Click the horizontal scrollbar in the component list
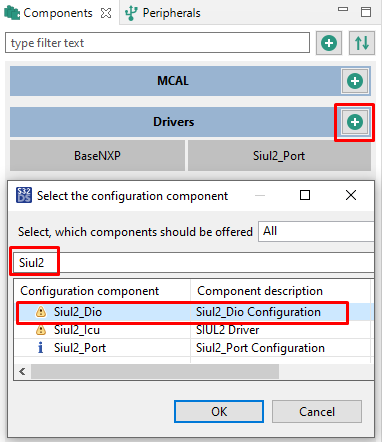Viewport: 382px width, 442px height. pyautogui.click(x=155, y=371)
